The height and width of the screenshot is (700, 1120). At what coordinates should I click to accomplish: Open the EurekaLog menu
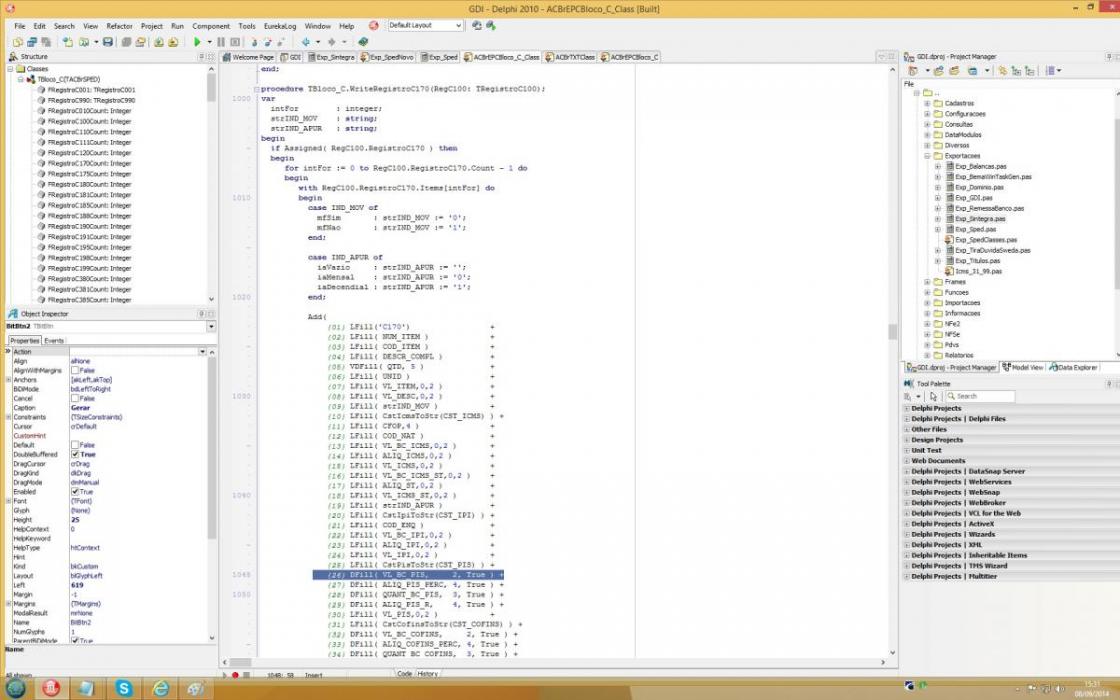[280, 26]
